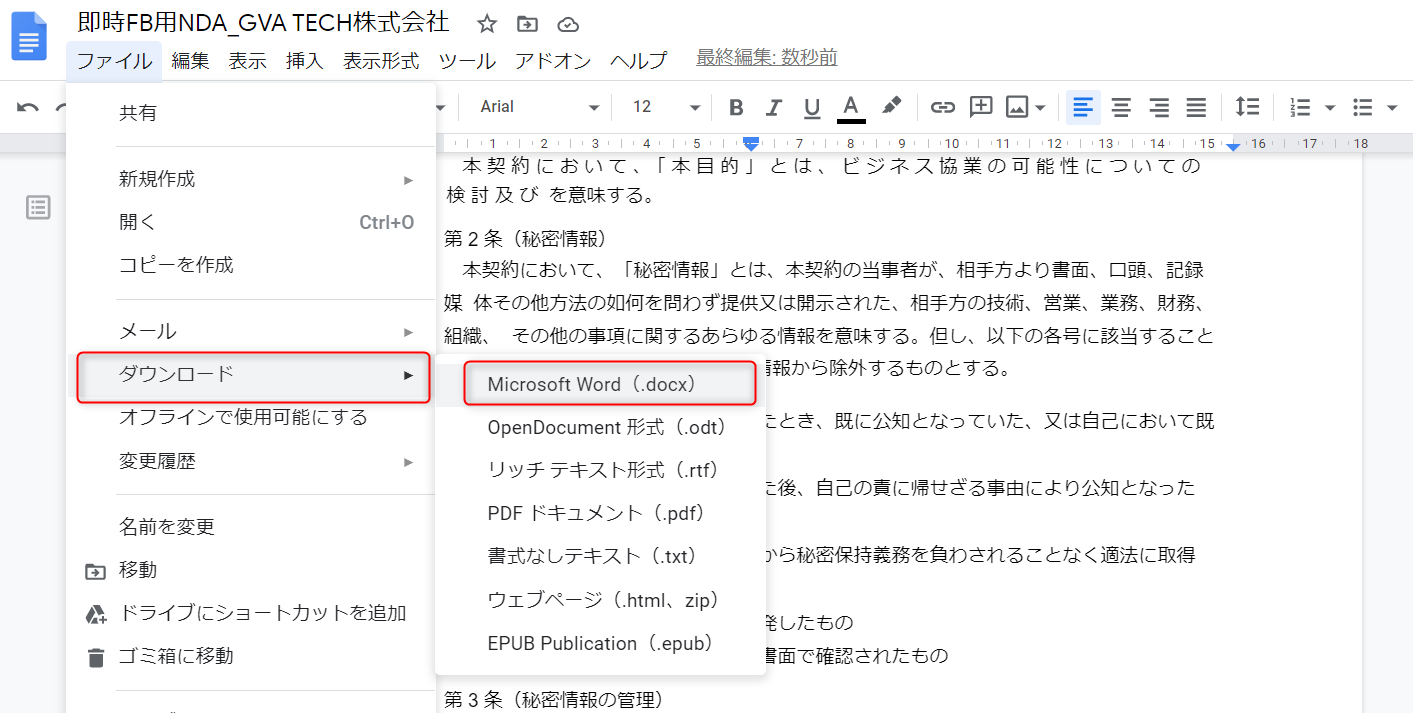This screenshot has width=1413, height=713.
Task: Click the move-to-folder icon beside the title
Action: 527,24
